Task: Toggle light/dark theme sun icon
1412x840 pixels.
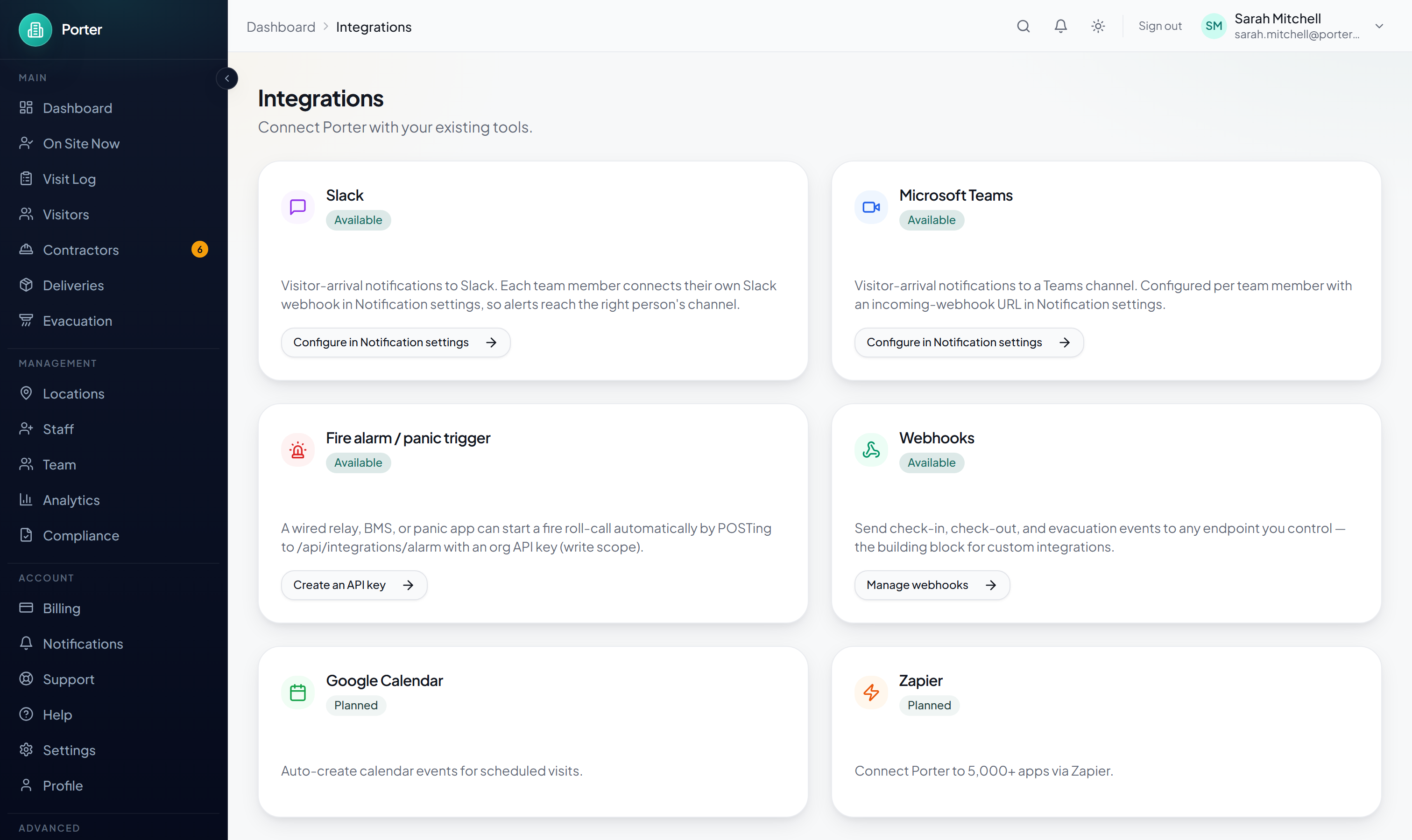Action: click(x=1098, y=26)
